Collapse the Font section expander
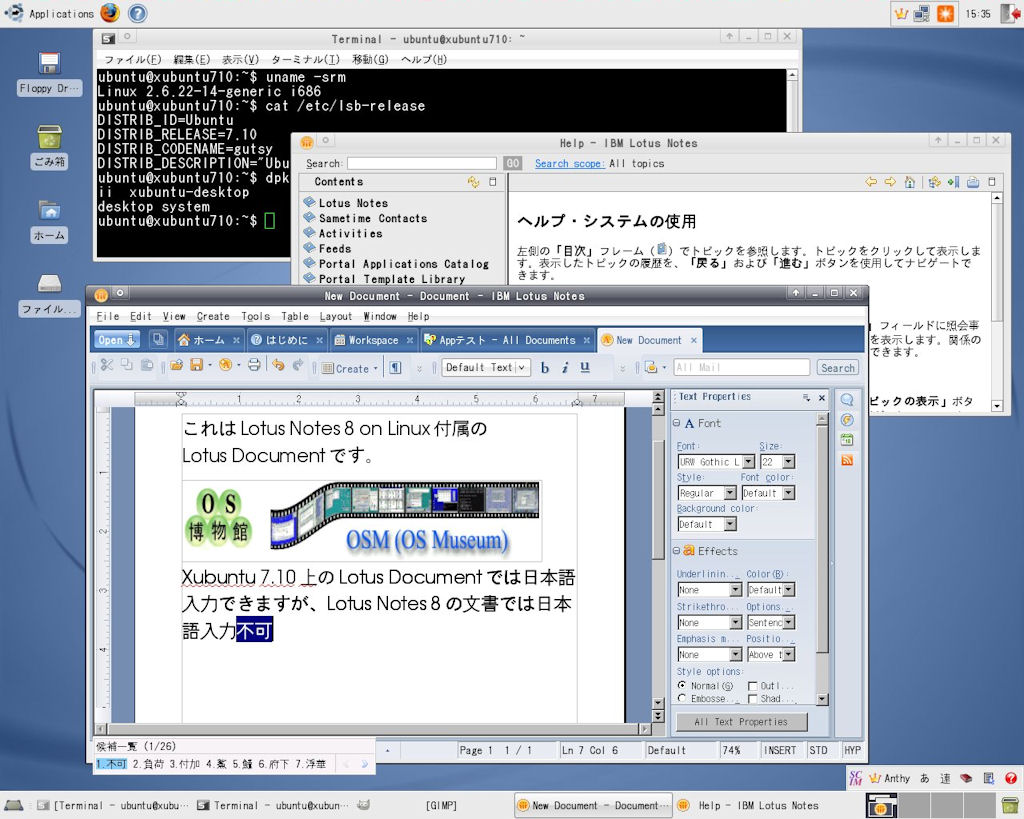1024x819 pixels. pos(677,423)
